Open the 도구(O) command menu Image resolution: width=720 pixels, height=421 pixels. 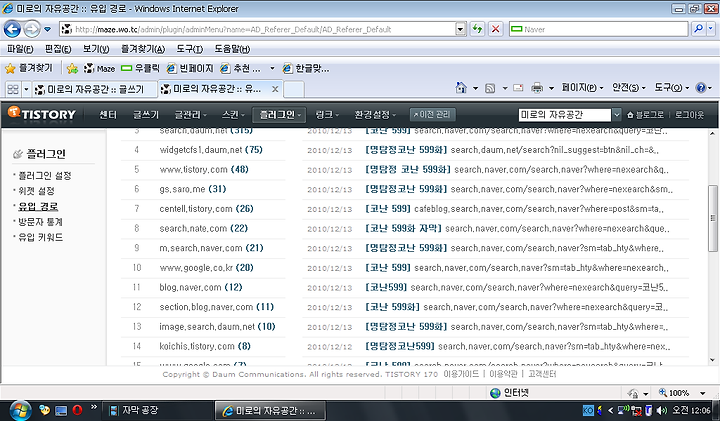point(671,88)
